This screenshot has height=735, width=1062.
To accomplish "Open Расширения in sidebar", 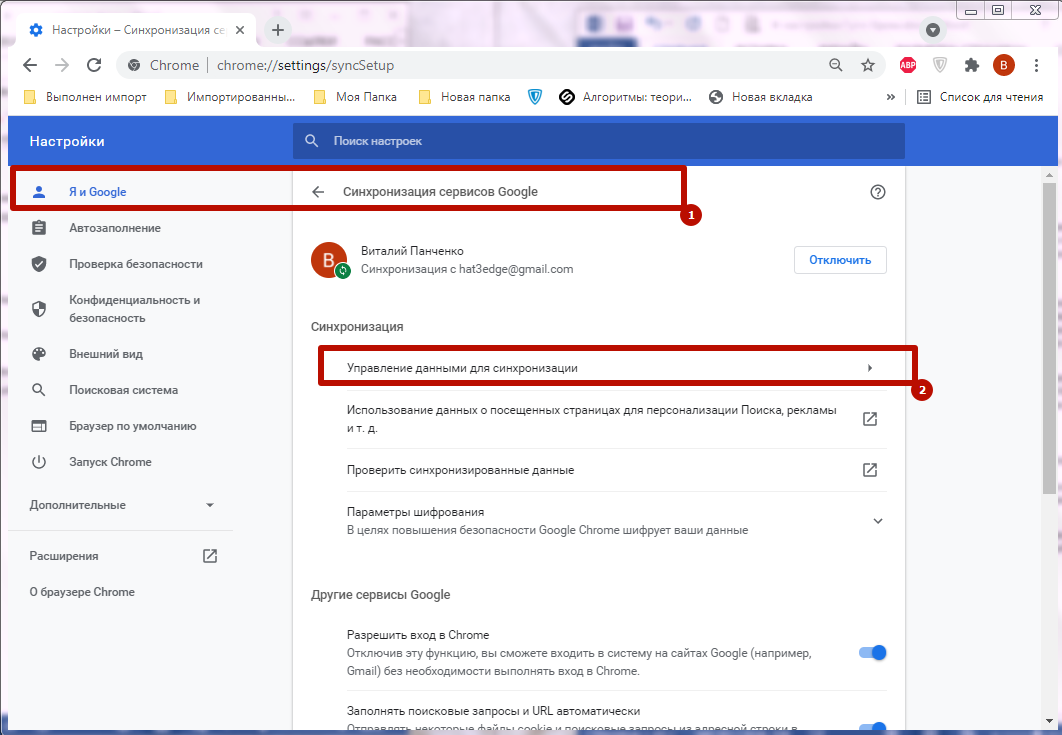I will [122, 556].
